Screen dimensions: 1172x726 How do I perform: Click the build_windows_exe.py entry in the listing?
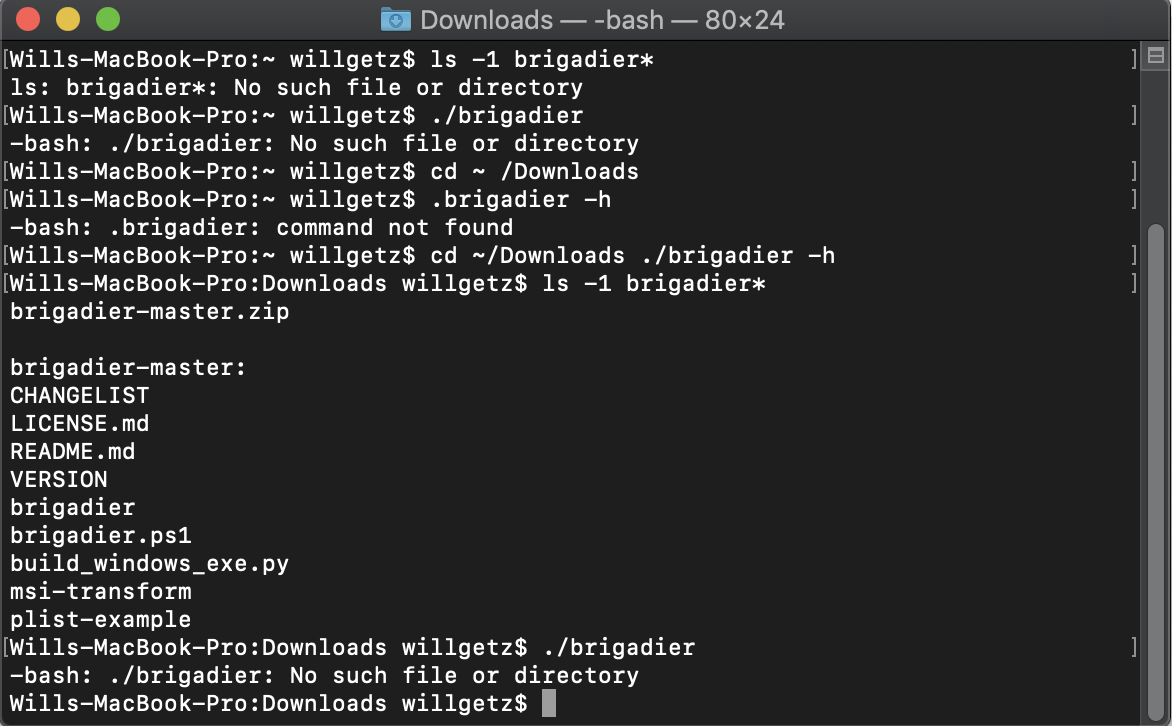150,563
